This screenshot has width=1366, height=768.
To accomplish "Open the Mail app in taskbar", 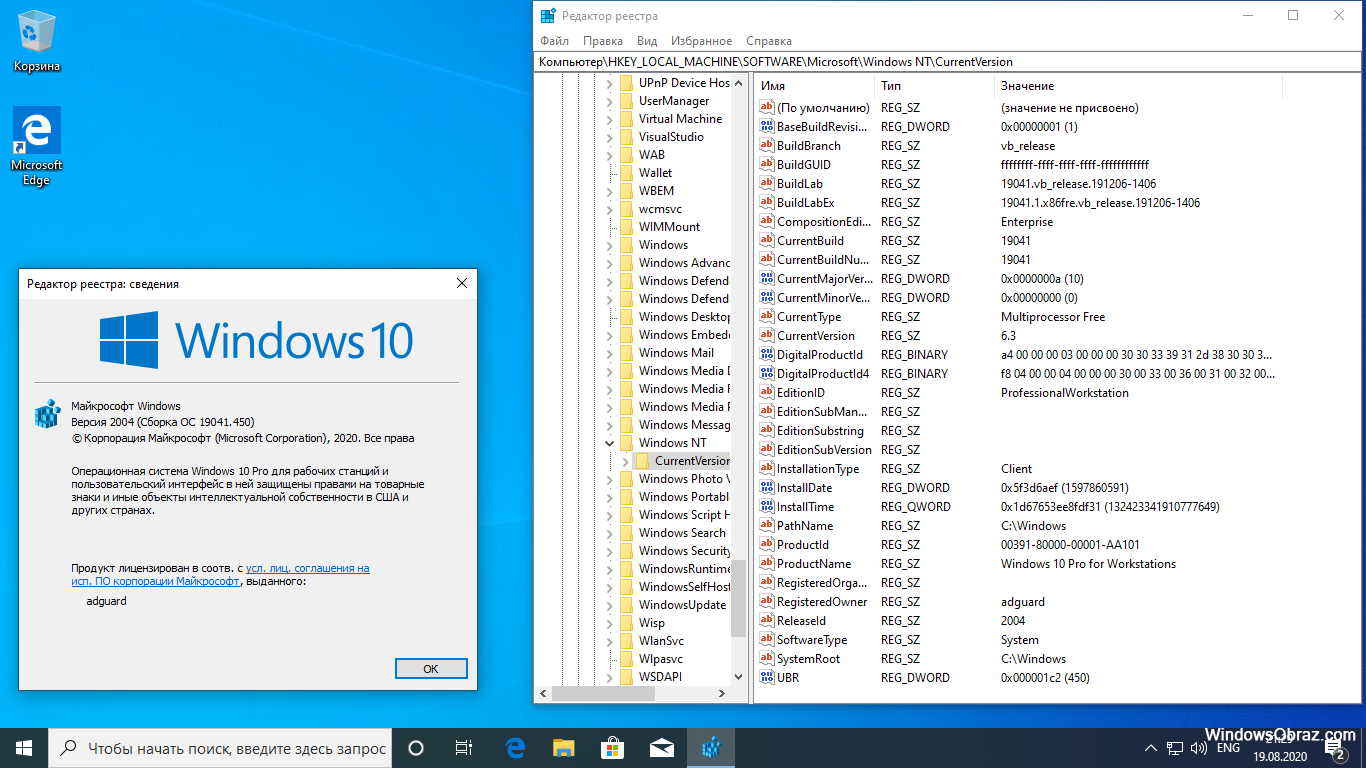I will click(662, 748).
